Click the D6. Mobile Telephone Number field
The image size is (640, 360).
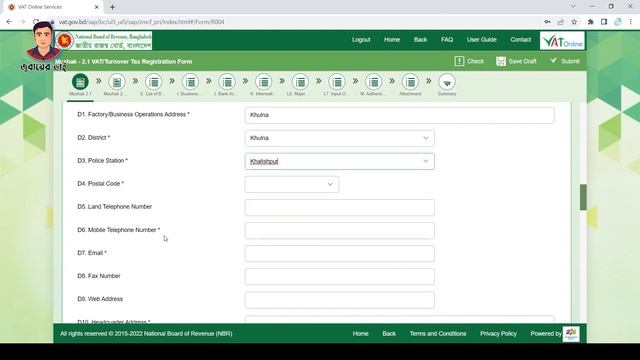(340, 231)
